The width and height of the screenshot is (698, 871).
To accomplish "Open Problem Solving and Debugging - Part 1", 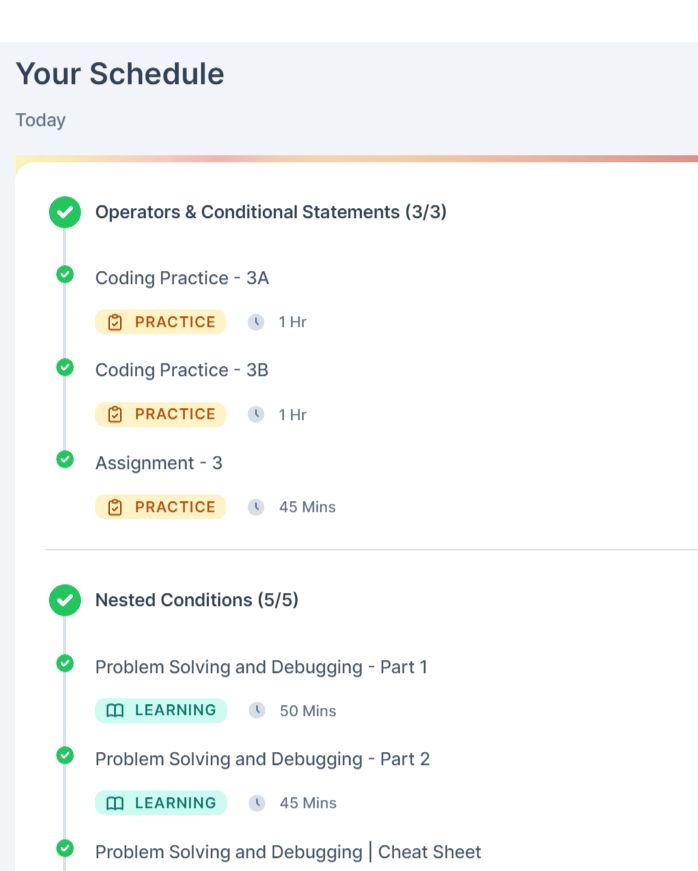I will coord(262,667).
